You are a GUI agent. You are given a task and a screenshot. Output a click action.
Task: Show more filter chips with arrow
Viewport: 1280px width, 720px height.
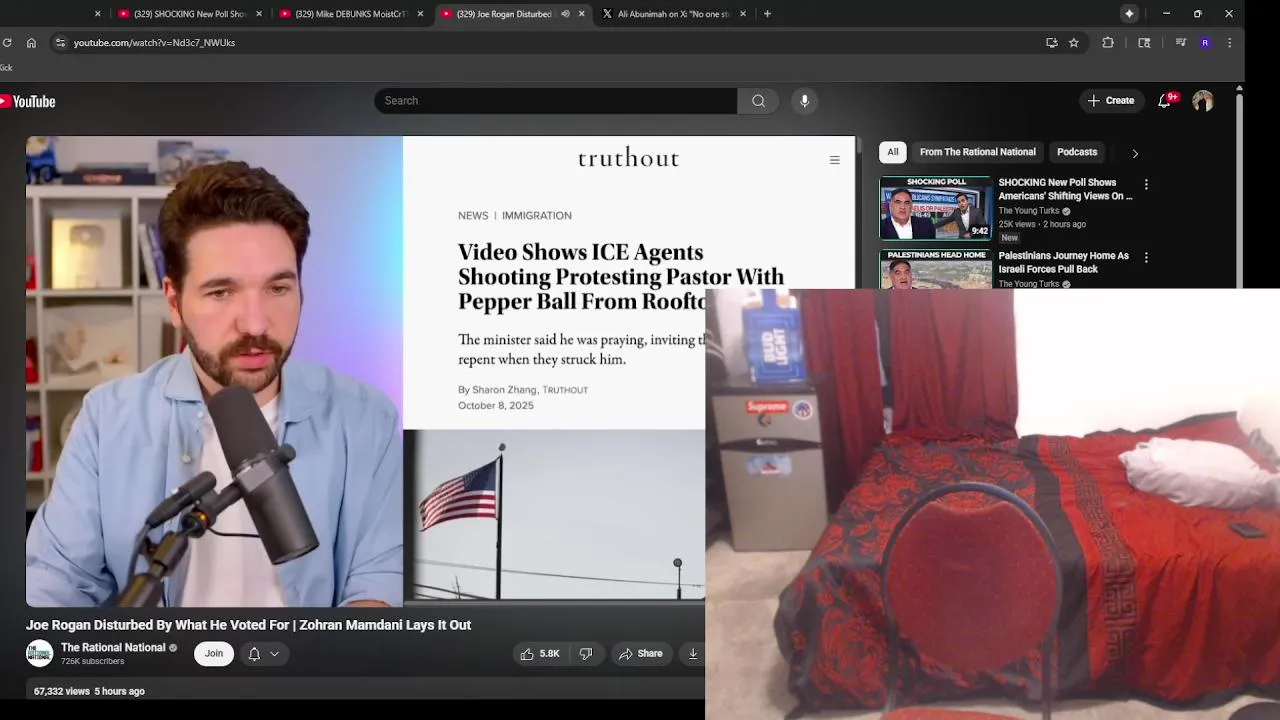[1135, 153]
